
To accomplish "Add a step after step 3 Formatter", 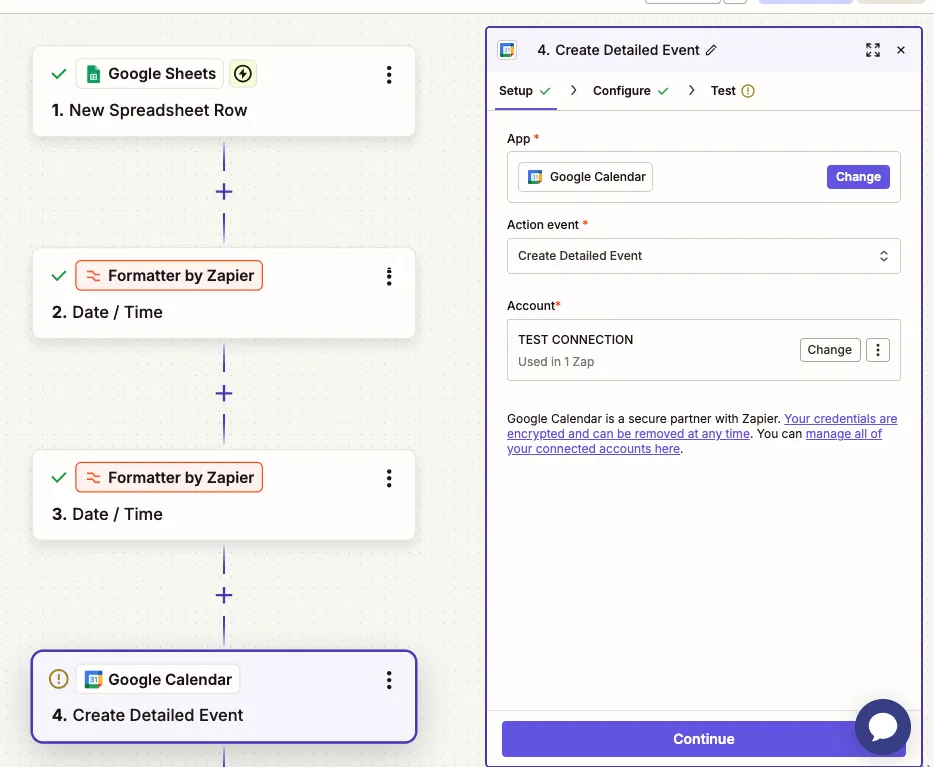I will [x=224, y=595].
